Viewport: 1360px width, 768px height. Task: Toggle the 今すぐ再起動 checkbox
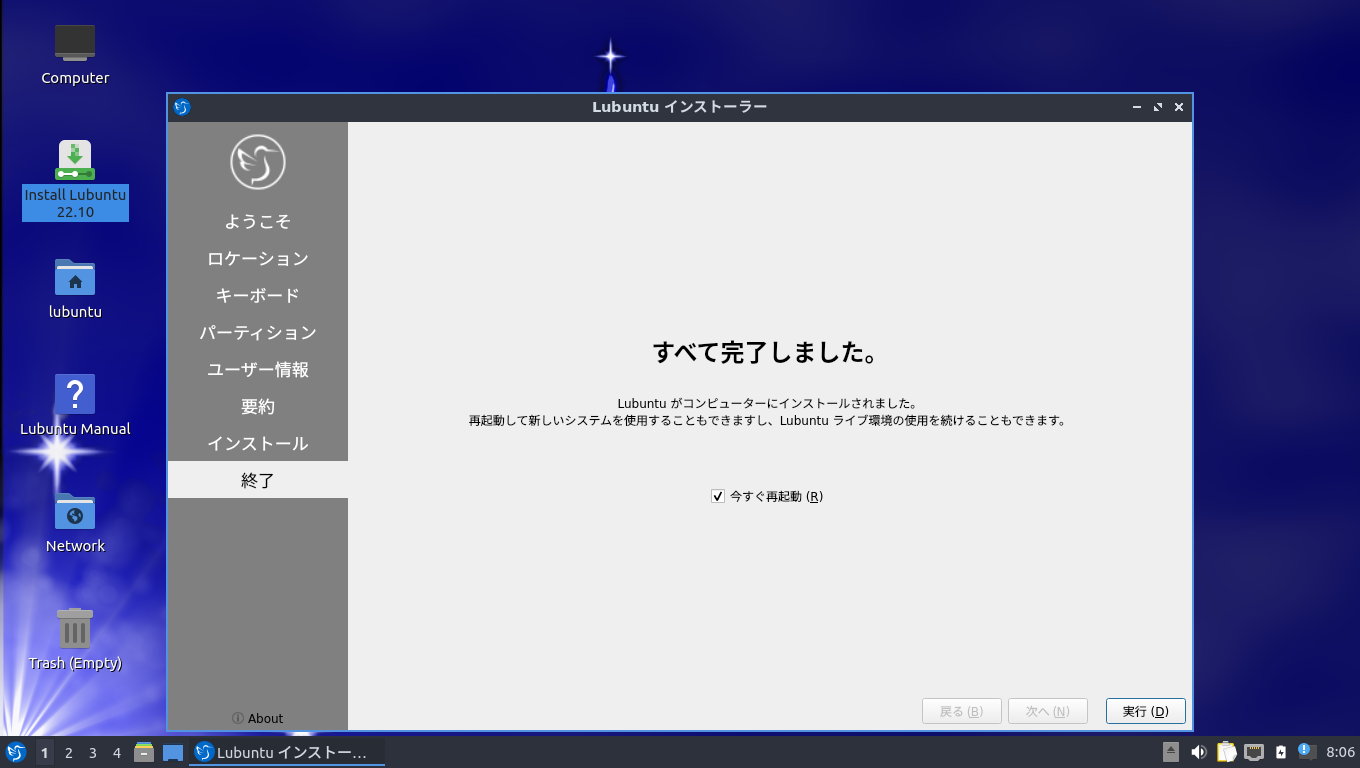pyautogui.click(x=717, y=496)
